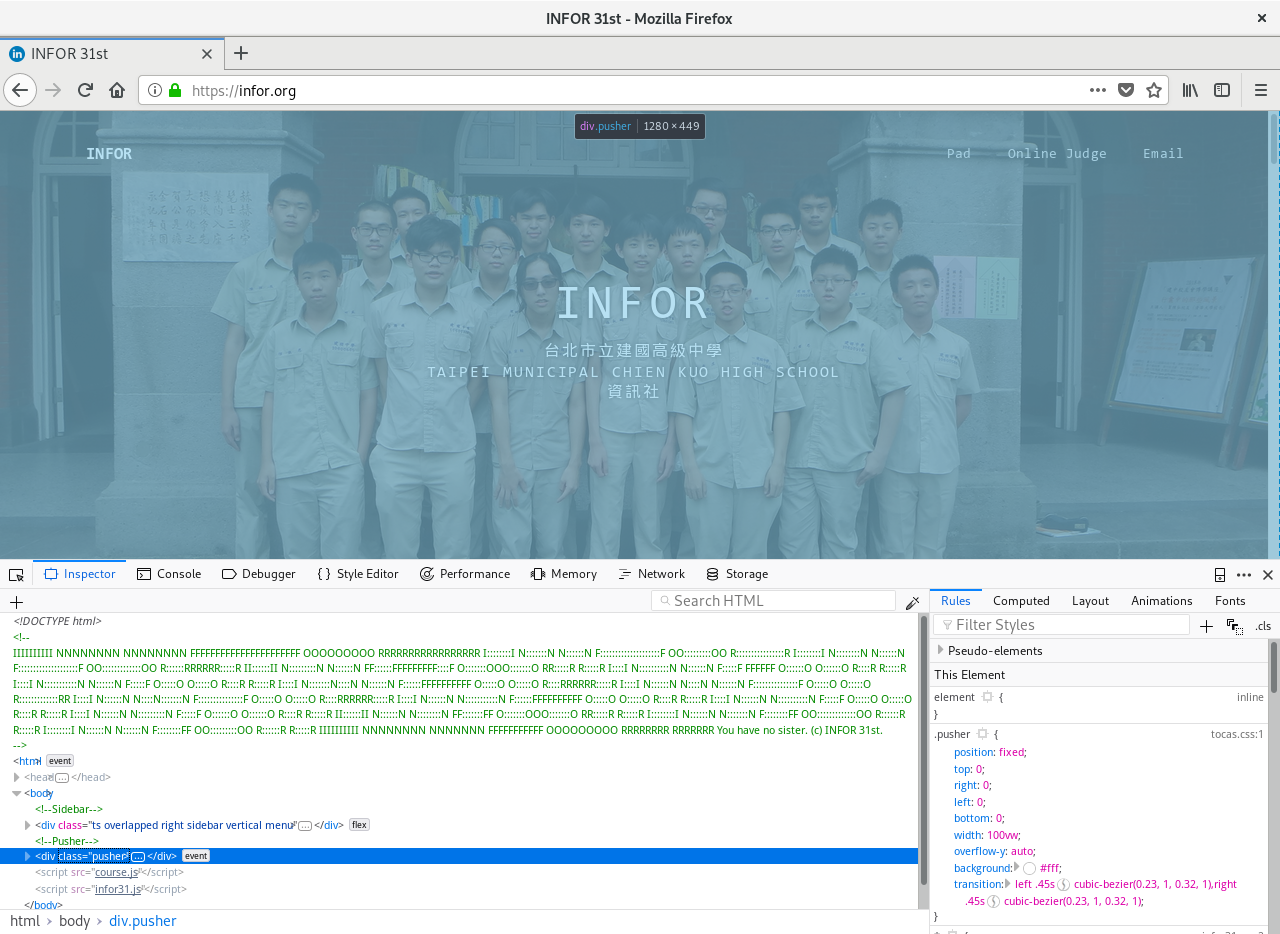Open the Fonts side tab
1280x934 pixels.
click(x=1230, y=601)
